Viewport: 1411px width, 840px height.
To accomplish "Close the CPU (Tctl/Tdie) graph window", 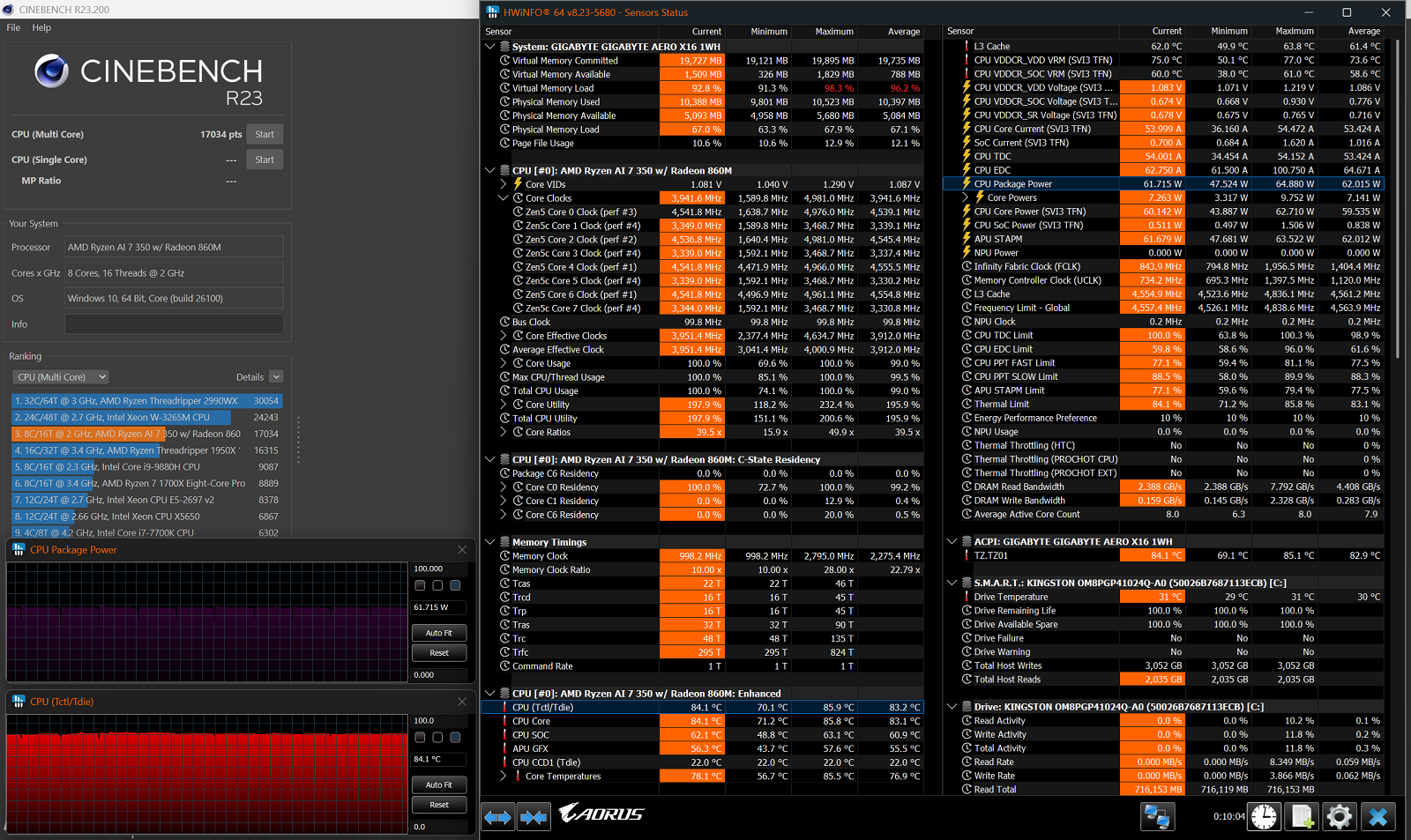I will pos(462,702).
